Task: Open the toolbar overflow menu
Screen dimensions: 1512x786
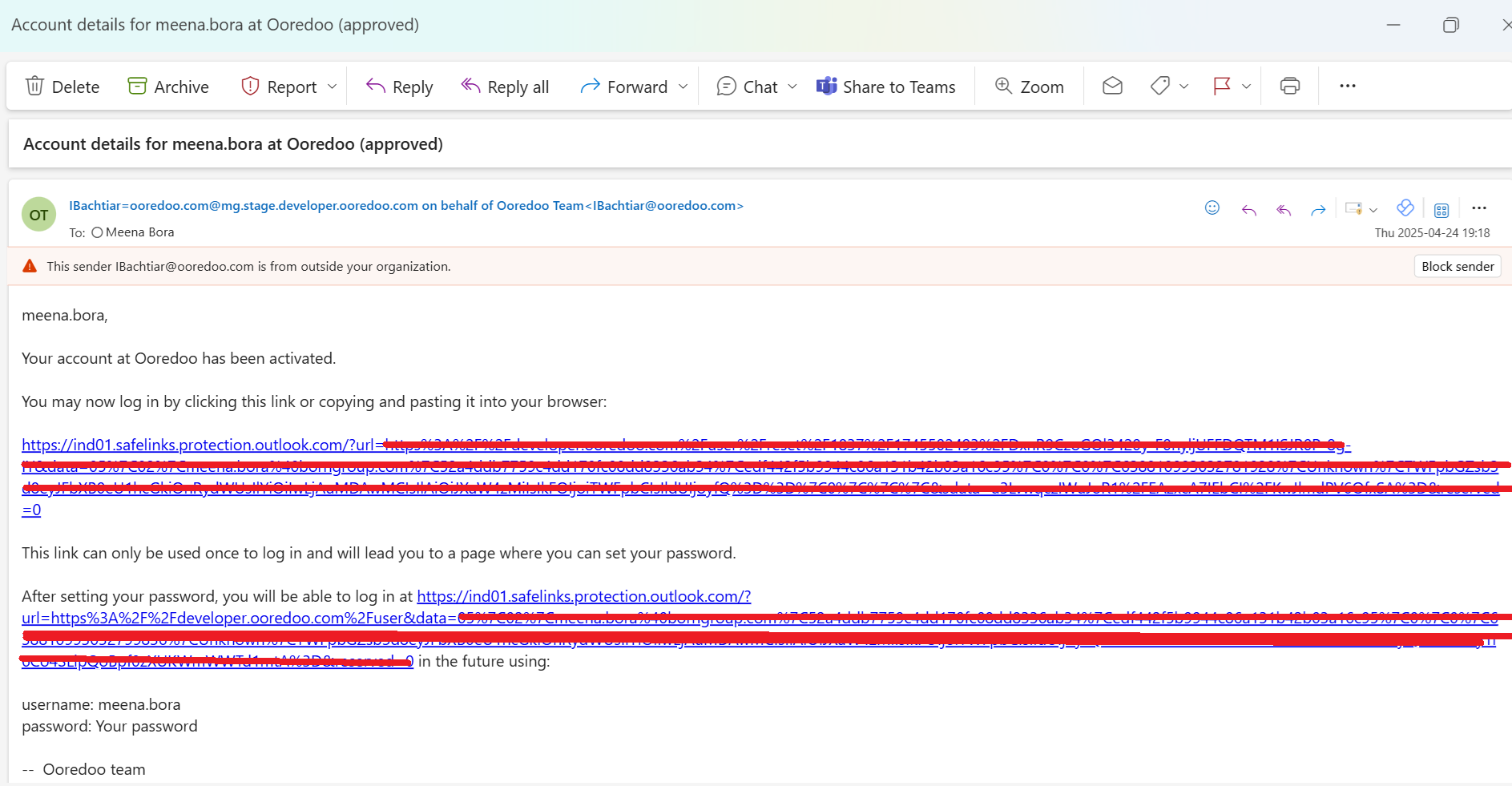Action: pyautogui.click(x=1347, y=86)
